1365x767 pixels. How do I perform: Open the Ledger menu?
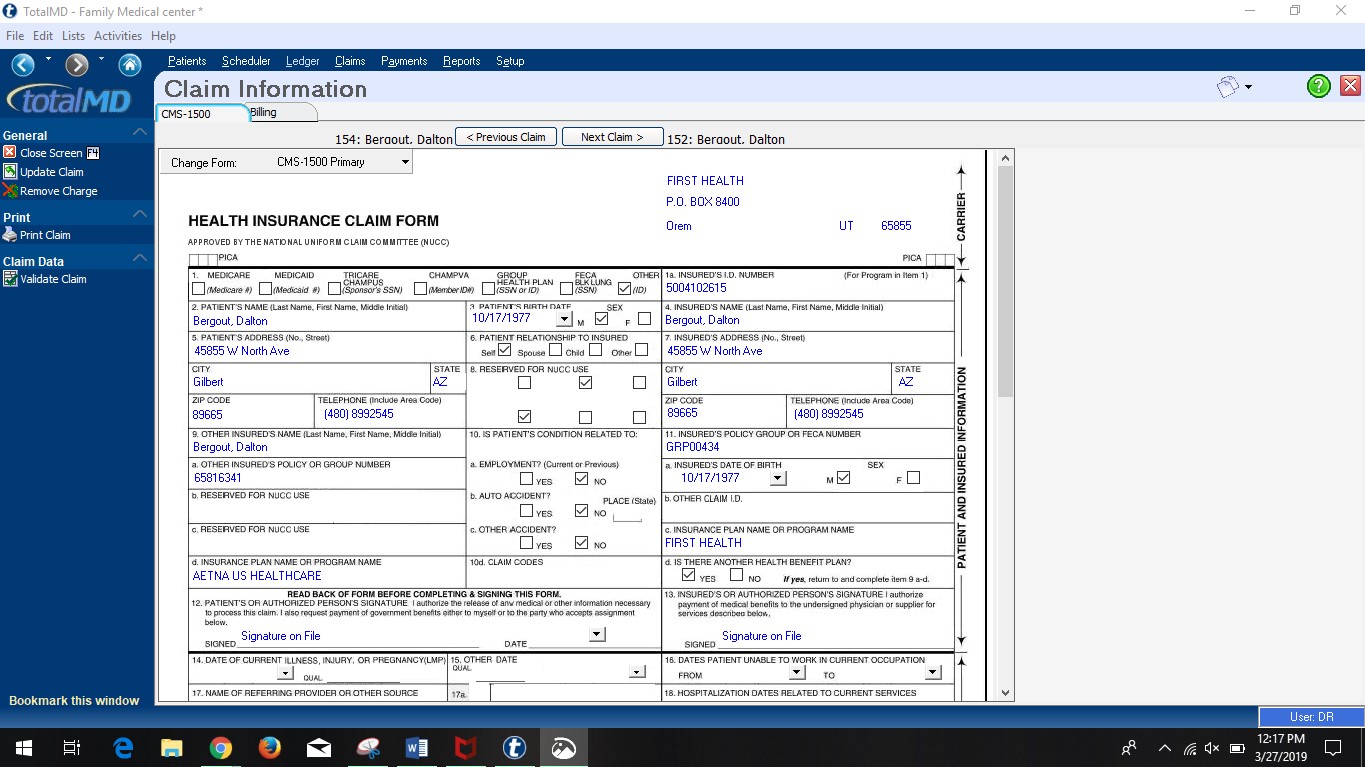[x=302, y=61]
